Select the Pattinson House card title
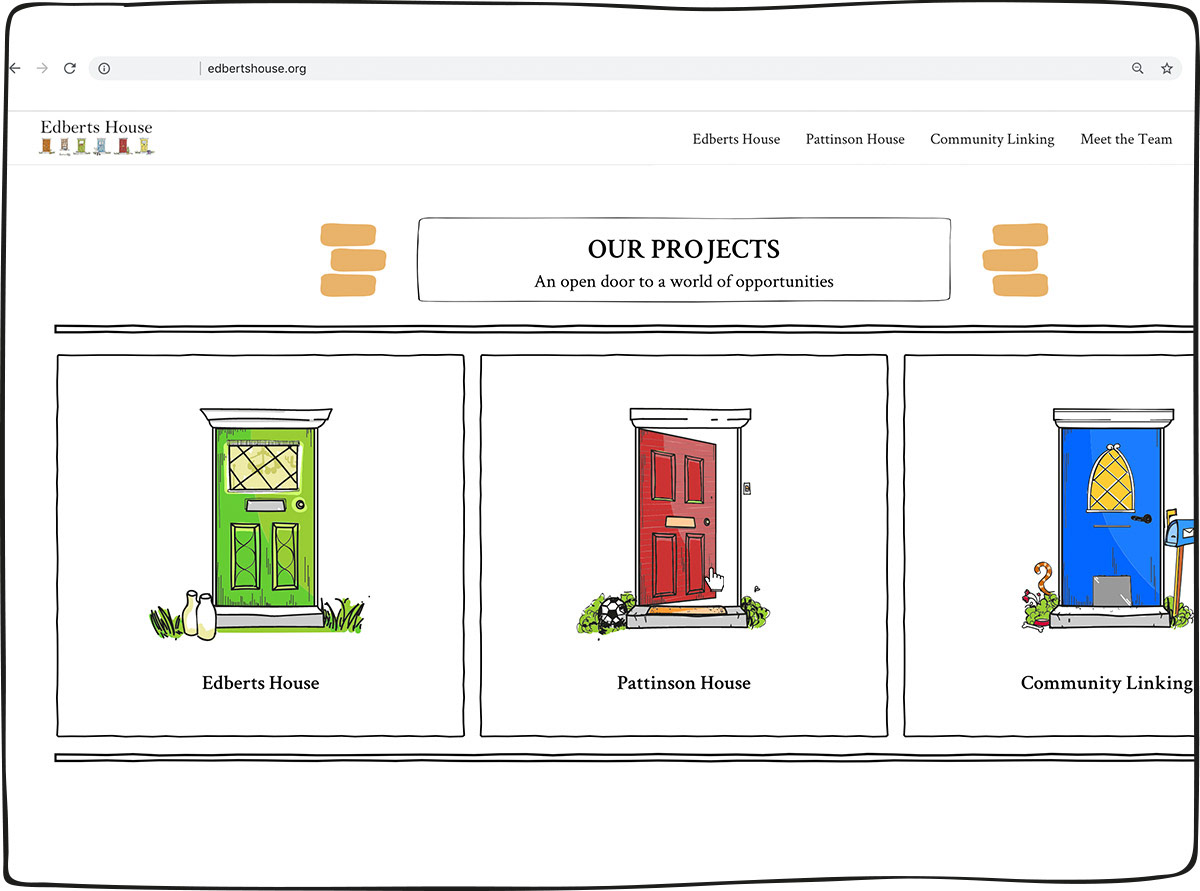Screen dimensions: 1200x891 684,683
